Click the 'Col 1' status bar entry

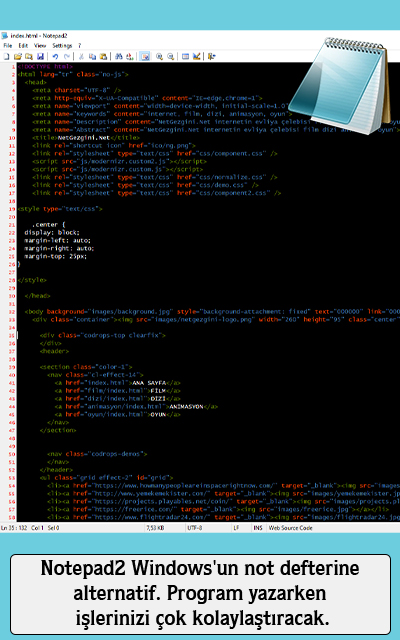[x=37, y=528]
